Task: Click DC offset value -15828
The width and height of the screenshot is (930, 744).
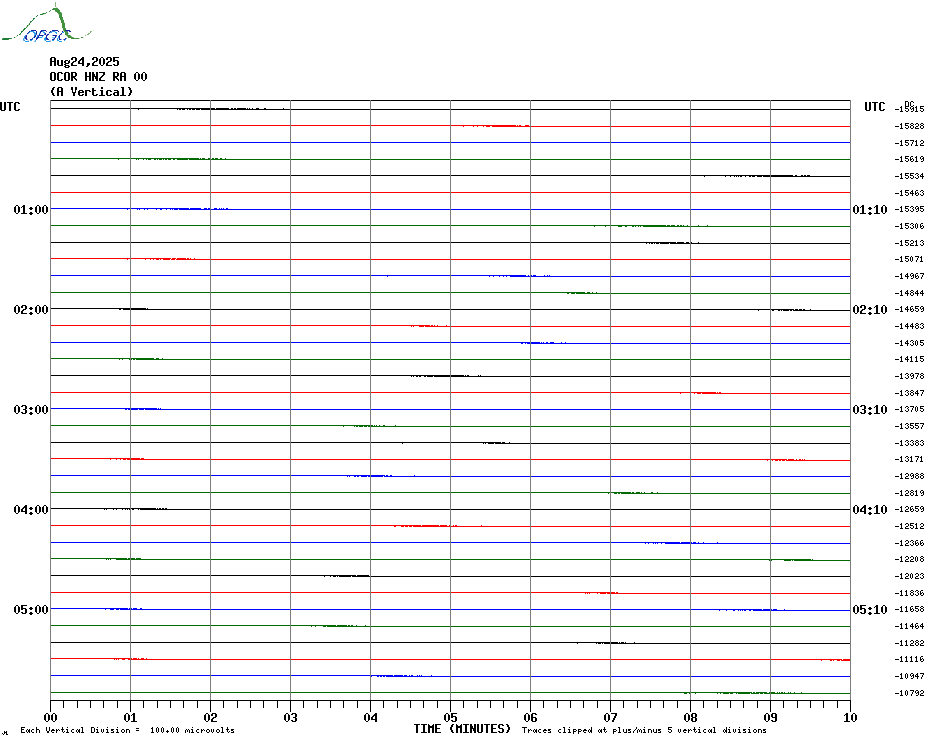Action: (x=909, y=126)
